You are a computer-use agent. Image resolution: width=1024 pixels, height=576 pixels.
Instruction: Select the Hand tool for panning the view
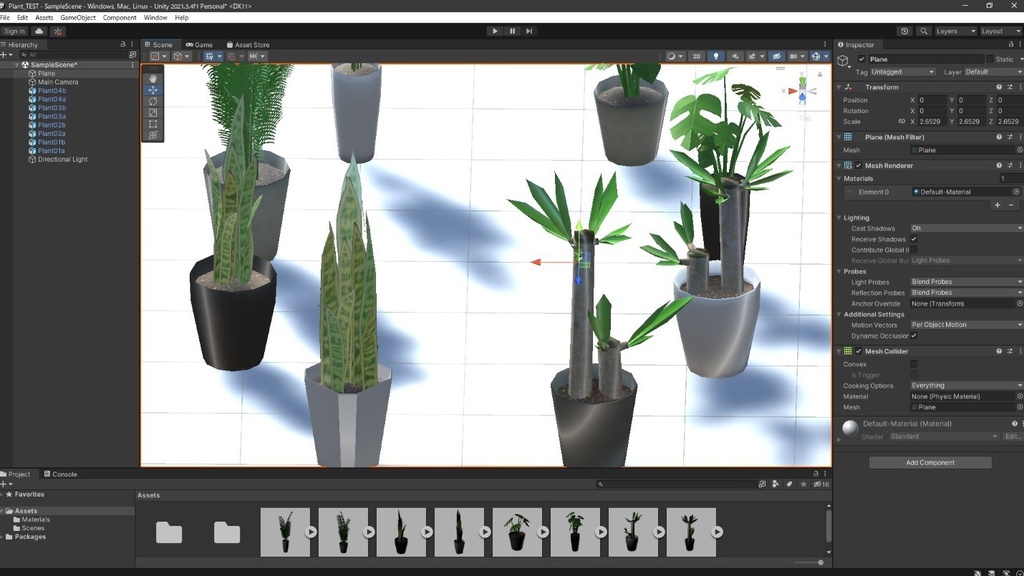pyautogui.click(x=152, y=79)
